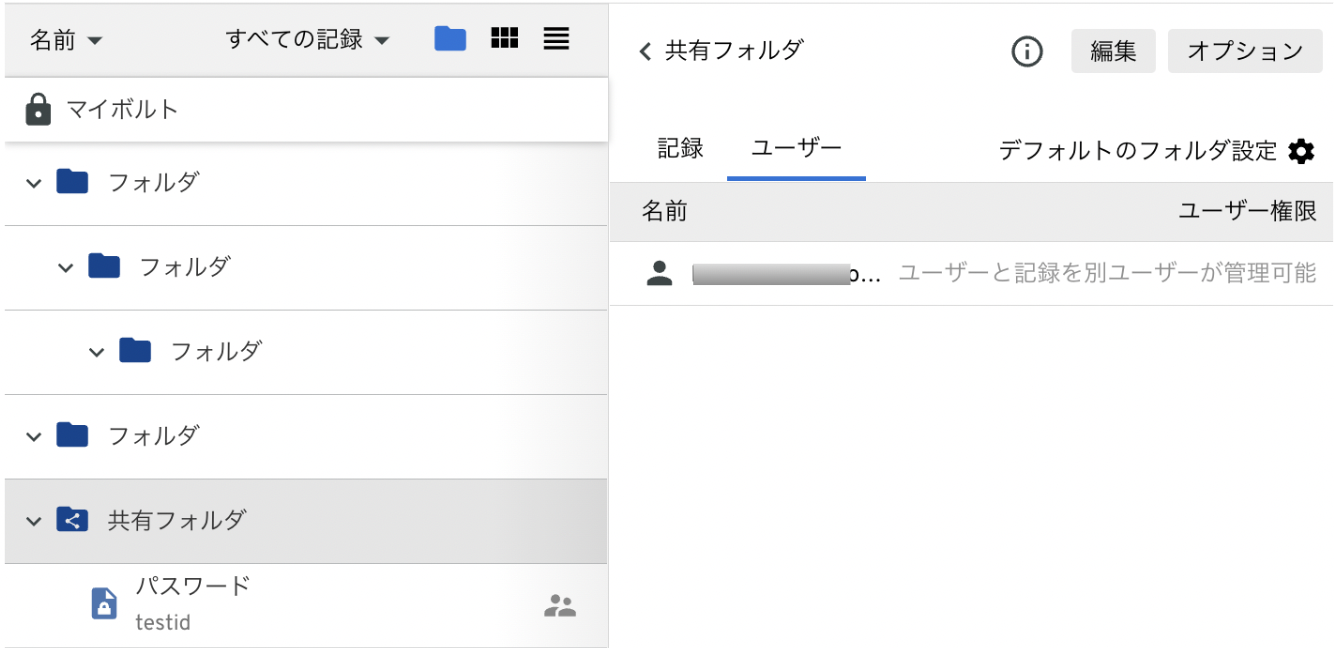Viewport: 1334px width, 648px height.
Task: Click the user avatar in the ユーザー list
Action: click(x=660, y=271)
